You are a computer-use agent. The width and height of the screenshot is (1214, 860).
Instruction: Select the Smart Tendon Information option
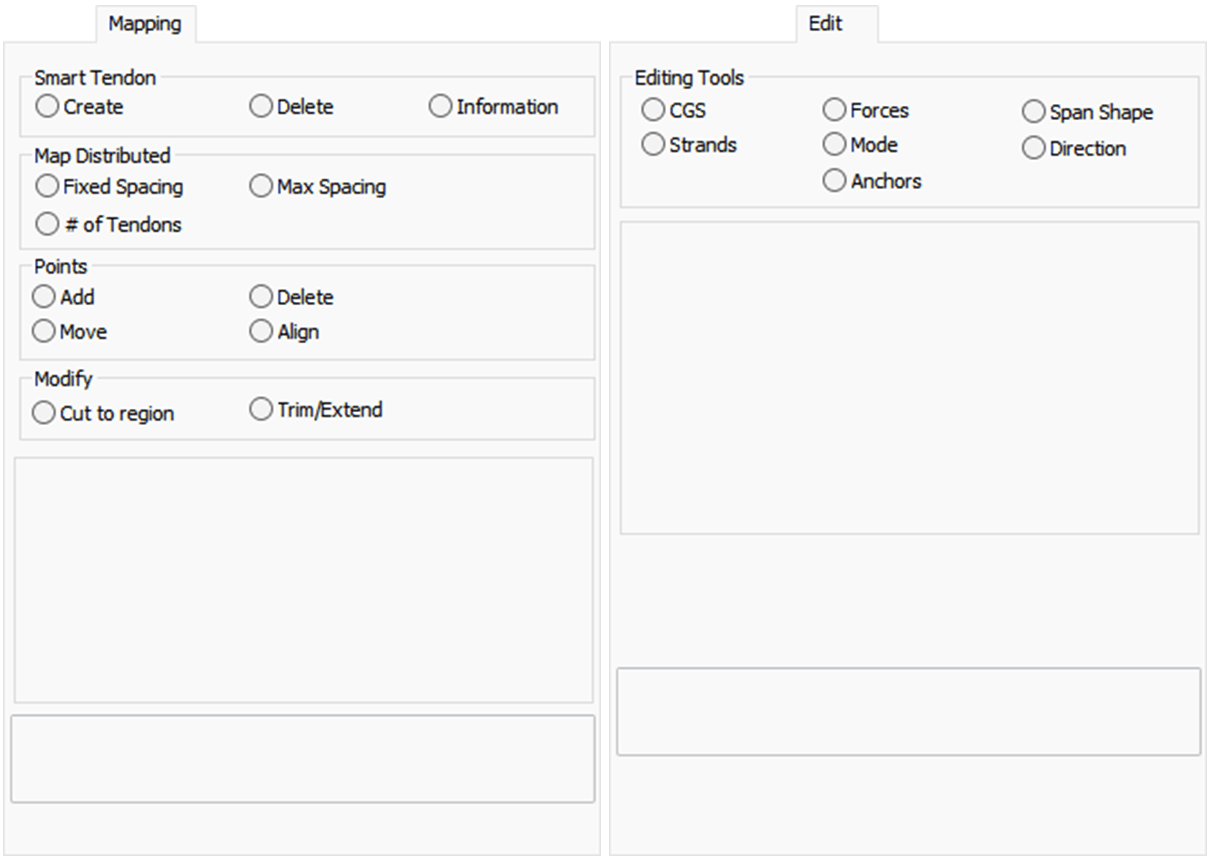(441, 107)
